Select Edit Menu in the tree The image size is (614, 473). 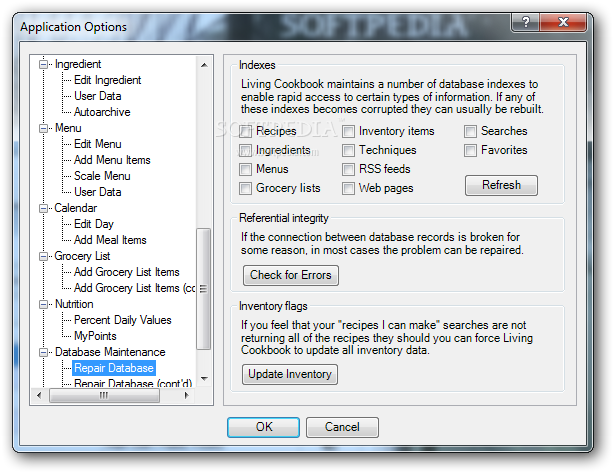pos(98,144)
